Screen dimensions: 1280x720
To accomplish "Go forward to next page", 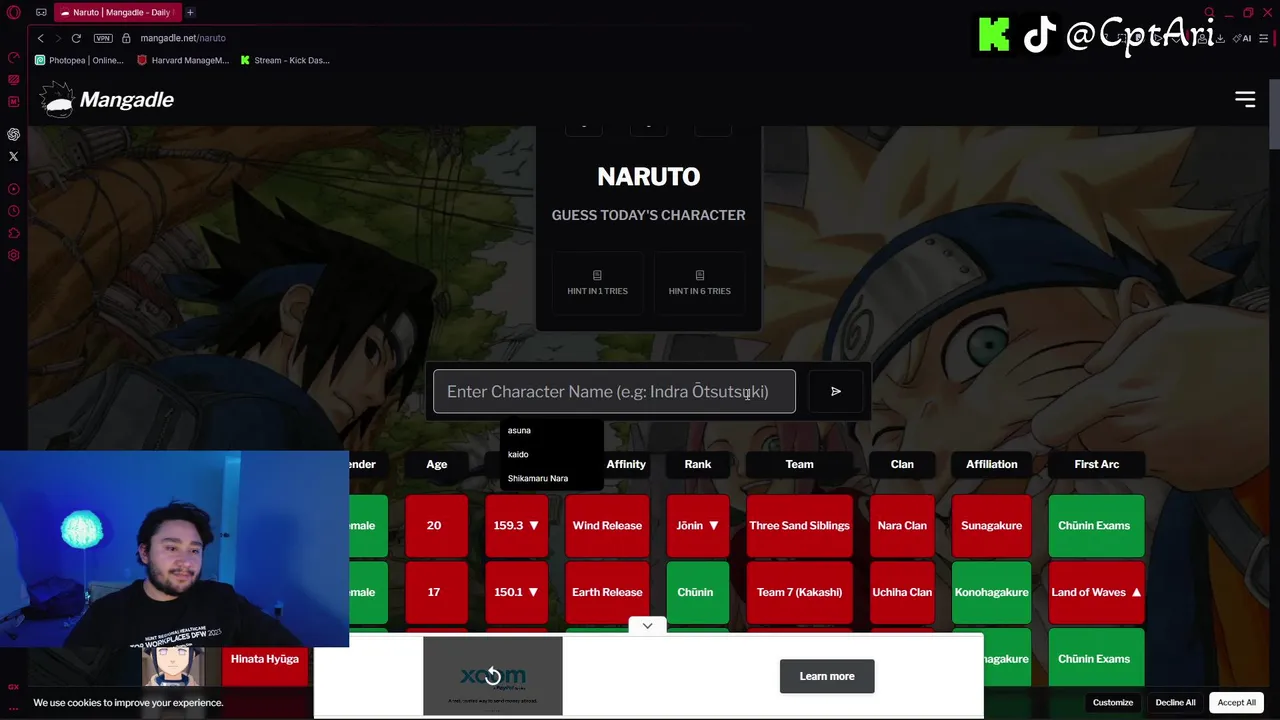I will pos(58,38).
